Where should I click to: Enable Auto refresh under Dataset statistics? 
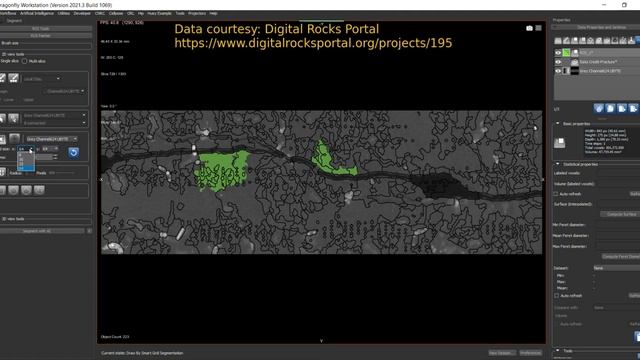[556, 296]
